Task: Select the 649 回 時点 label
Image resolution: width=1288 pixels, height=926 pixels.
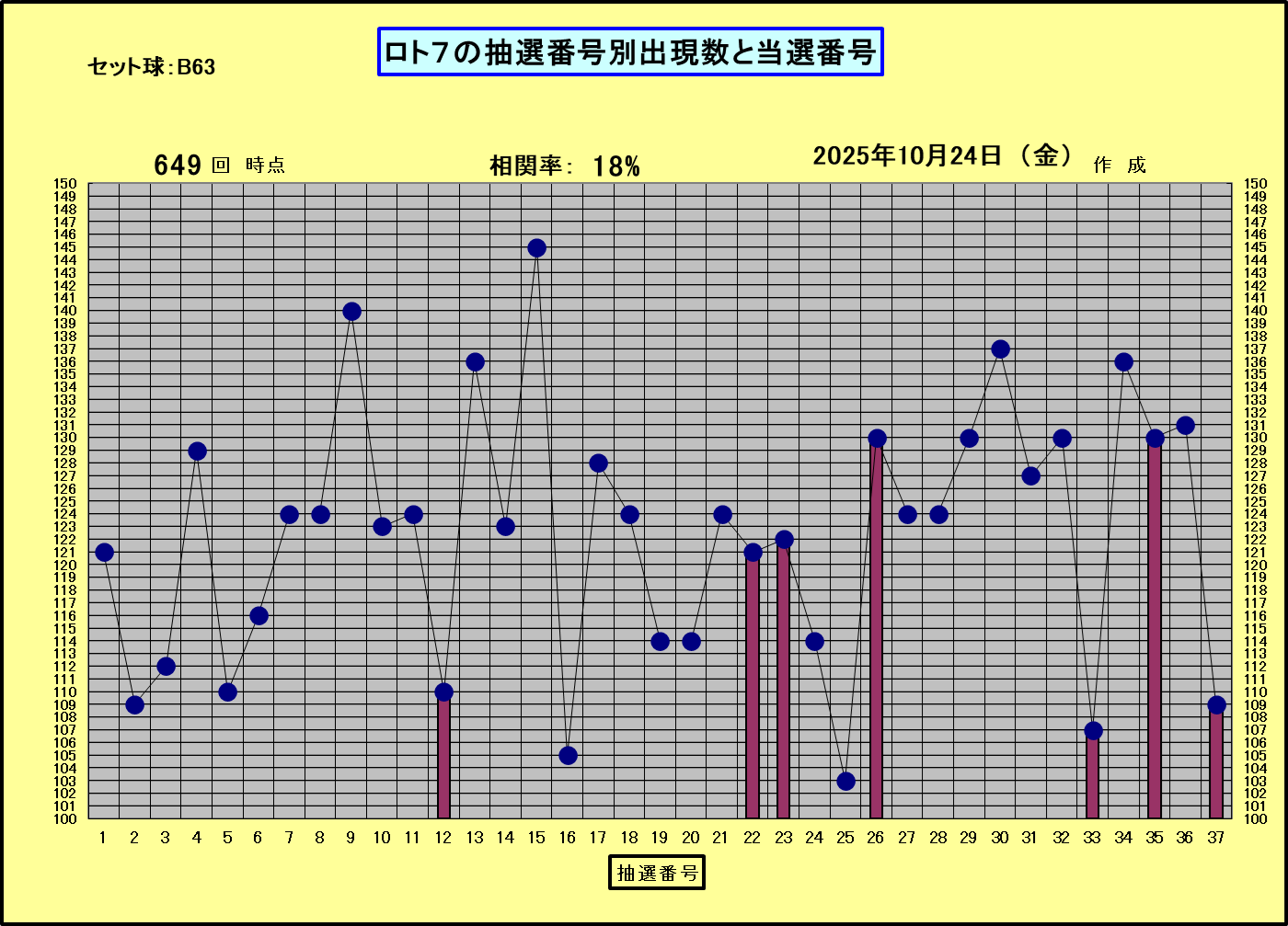Action: (x=219, y=166)
